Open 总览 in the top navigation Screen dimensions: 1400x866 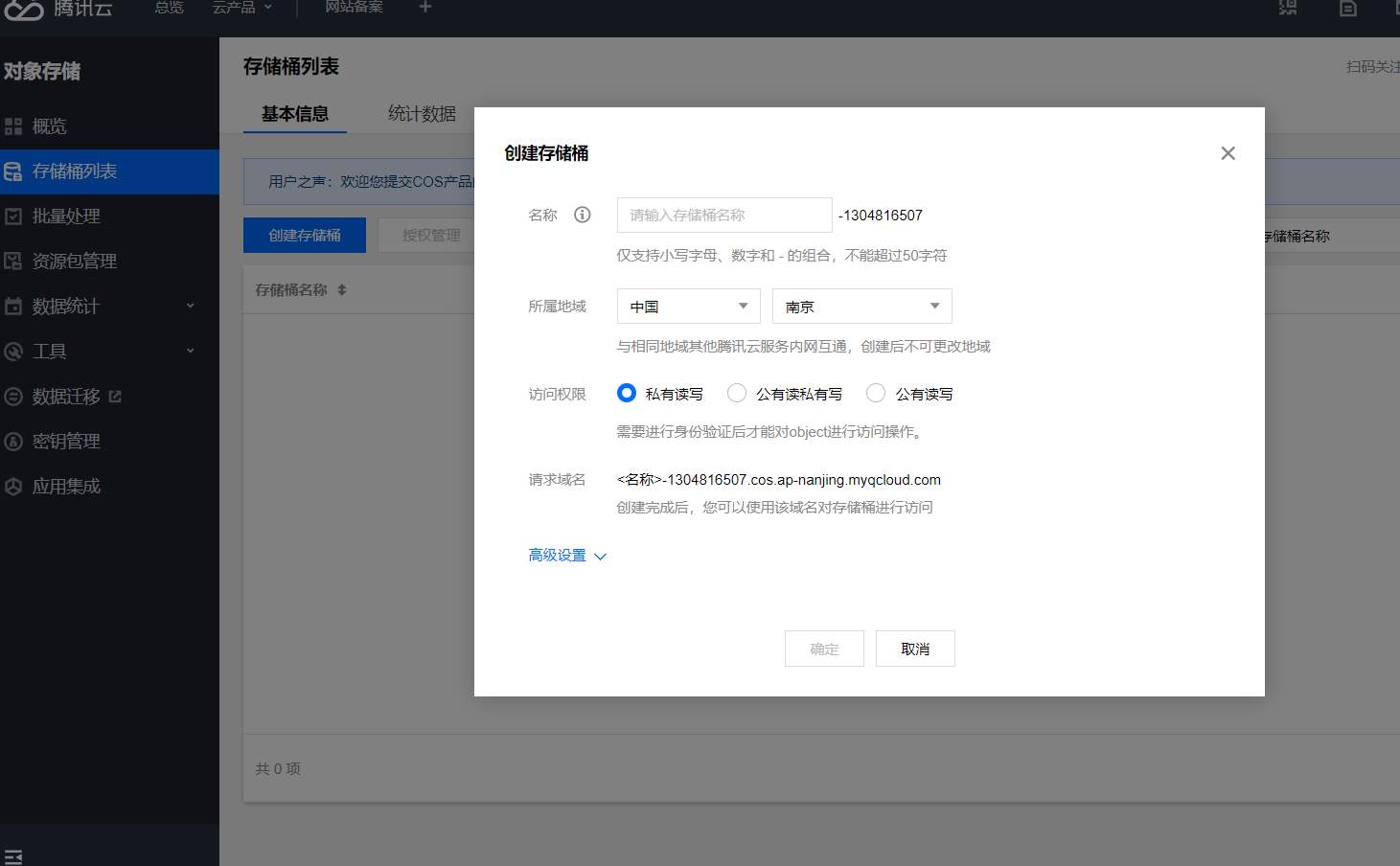tap(170, 7)
